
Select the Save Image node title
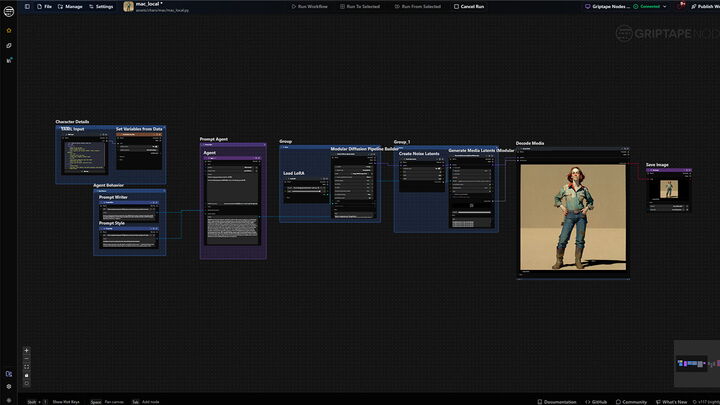(657, 164)
